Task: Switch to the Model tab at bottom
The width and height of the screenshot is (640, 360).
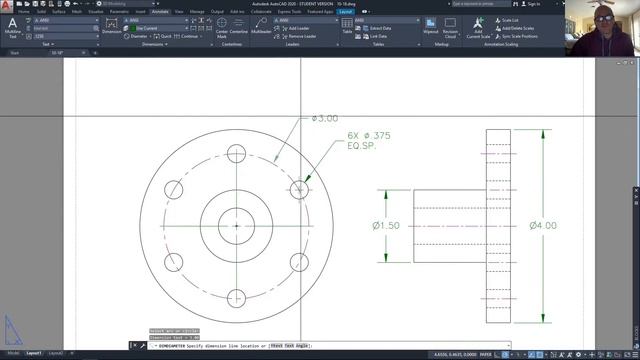Action: click(13, 353)
